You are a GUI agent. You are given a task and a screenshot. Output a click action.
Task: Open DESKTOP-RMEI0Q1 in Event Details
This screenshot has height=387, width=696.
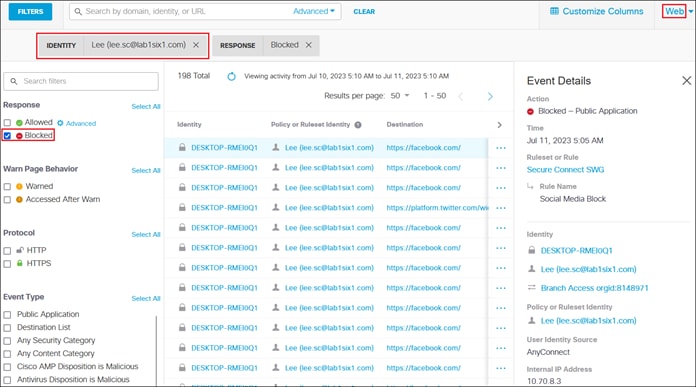pos(576,251)
